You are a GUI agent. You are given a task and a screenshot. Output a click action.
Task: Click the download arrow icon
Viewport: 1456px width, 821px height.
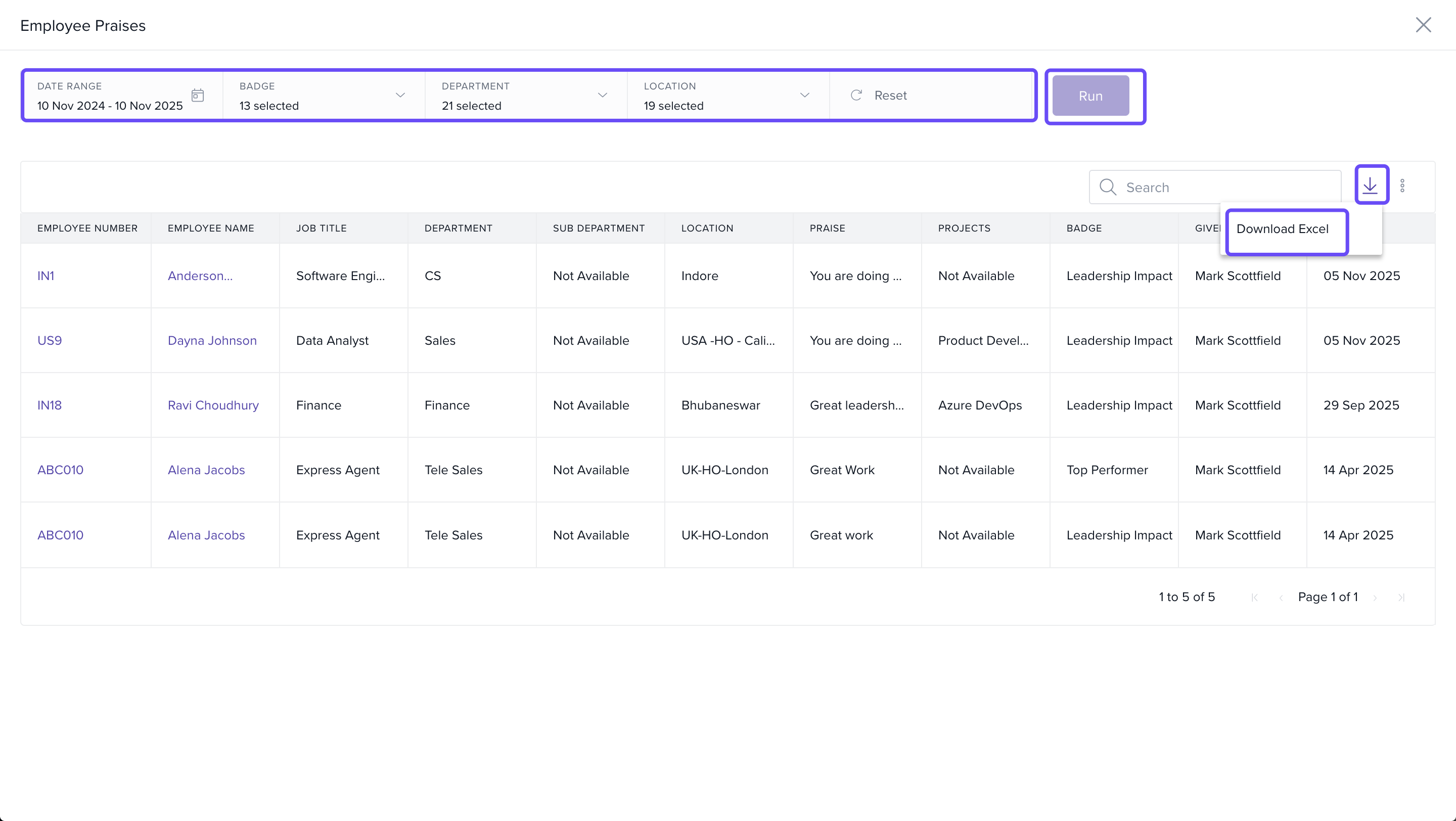(1370, 186)
